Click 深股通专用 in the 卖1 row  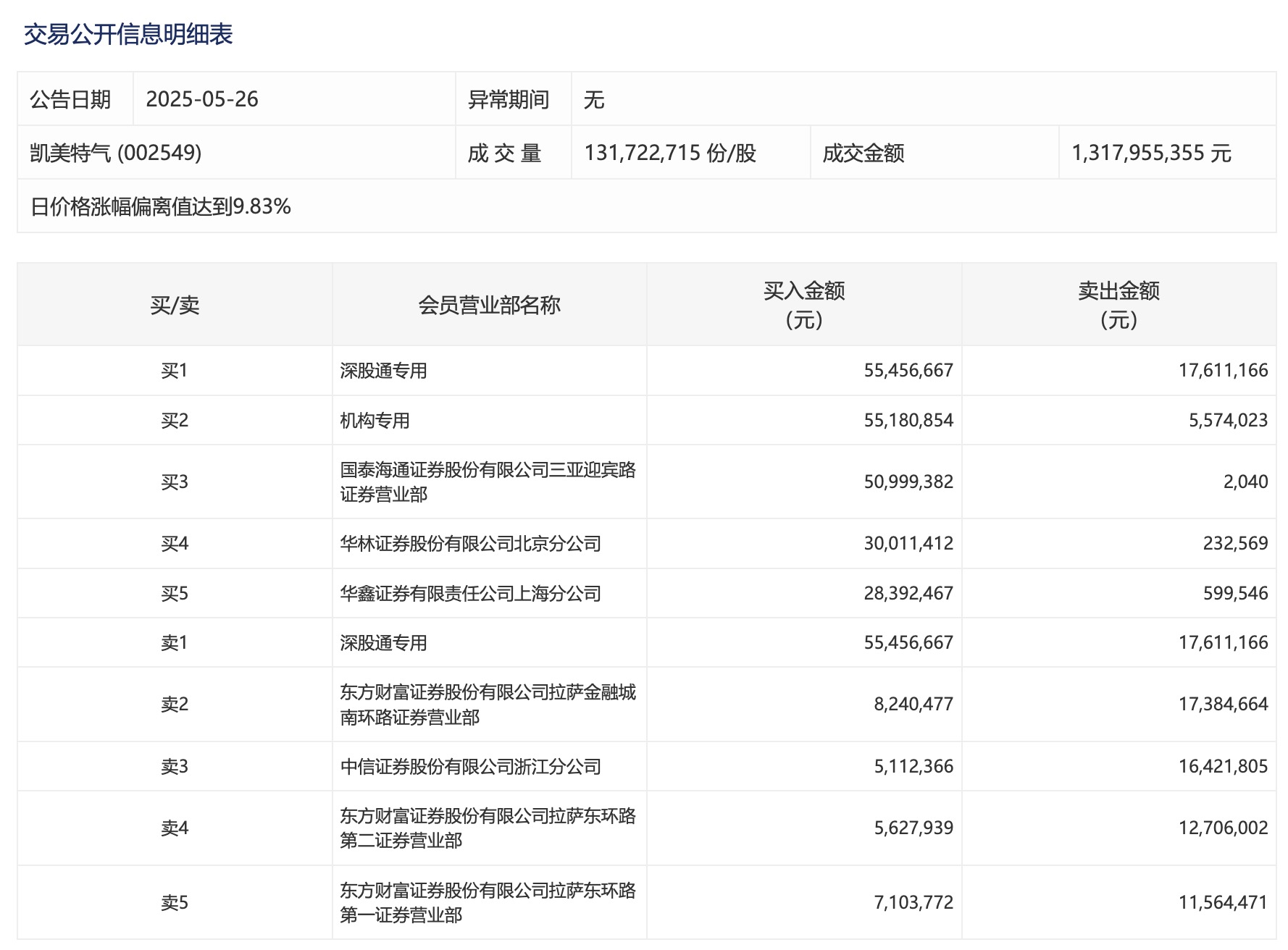click(x=383, y=642)
